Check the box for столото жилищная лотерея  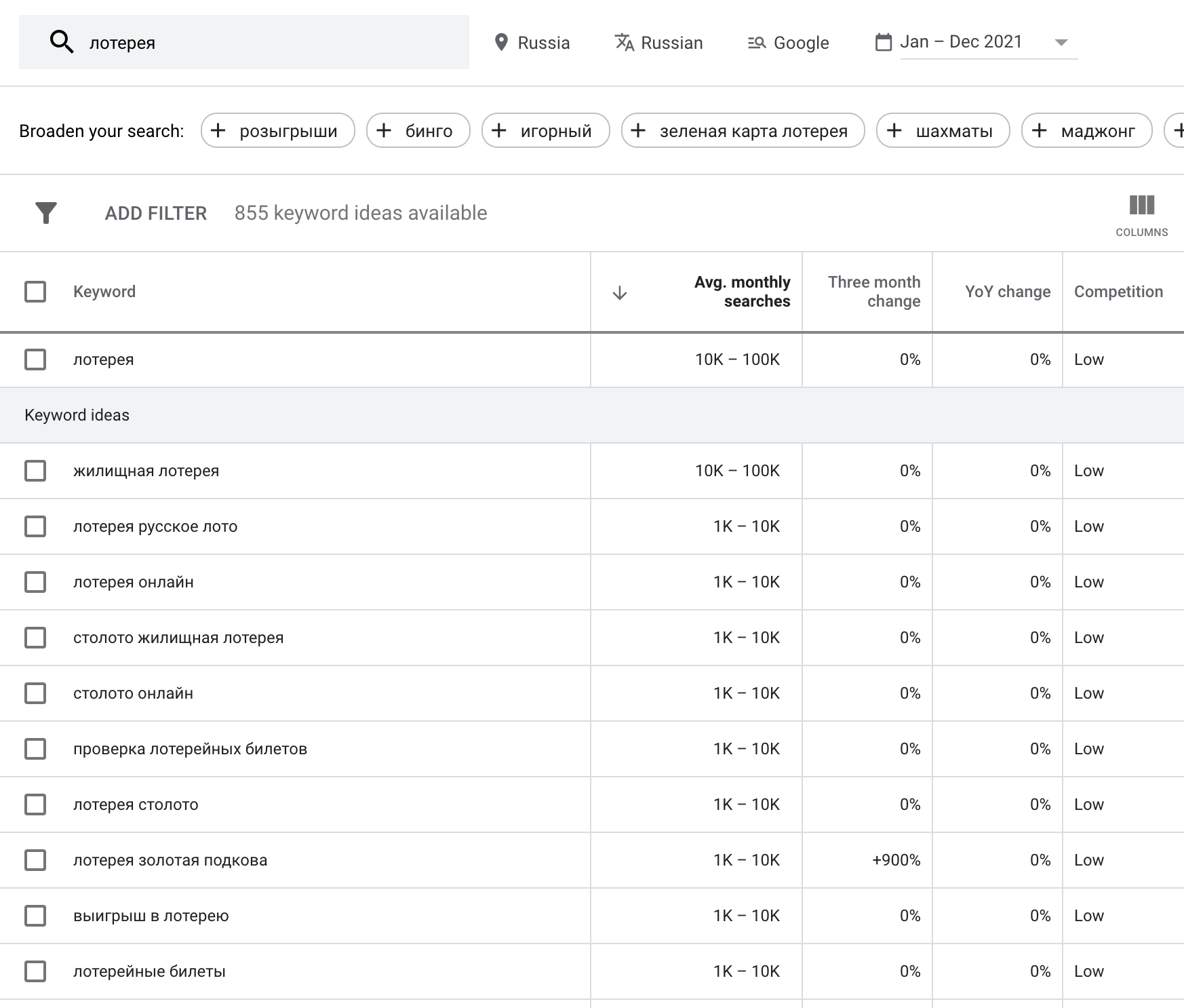pos(35,638)
